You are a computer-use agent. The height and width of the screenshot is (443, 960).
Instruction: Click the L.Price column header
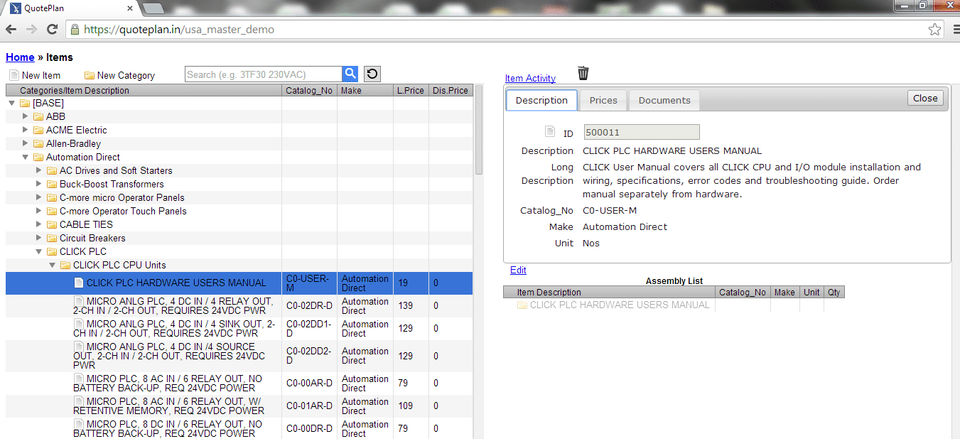tap(411, 91)
